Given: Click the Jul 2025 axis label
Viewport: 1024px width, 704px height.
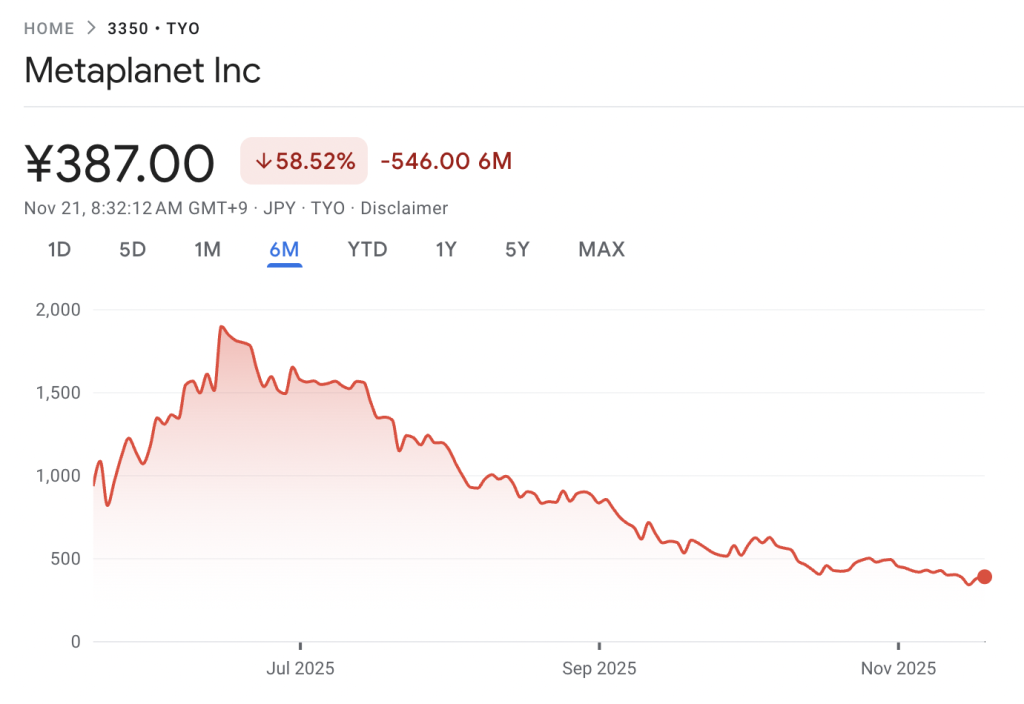Looking at the screenshot, I should (x=301, y=668).
